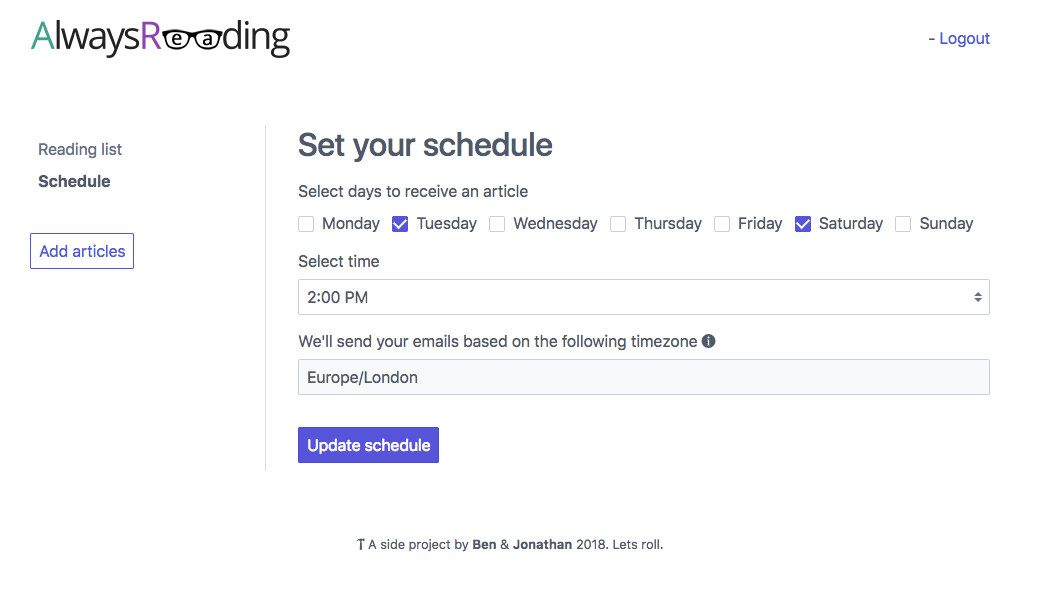This screenshot has height=608, width=1045.
Task: Toggle the Sunday checkbox on
Action: (903, 224)
